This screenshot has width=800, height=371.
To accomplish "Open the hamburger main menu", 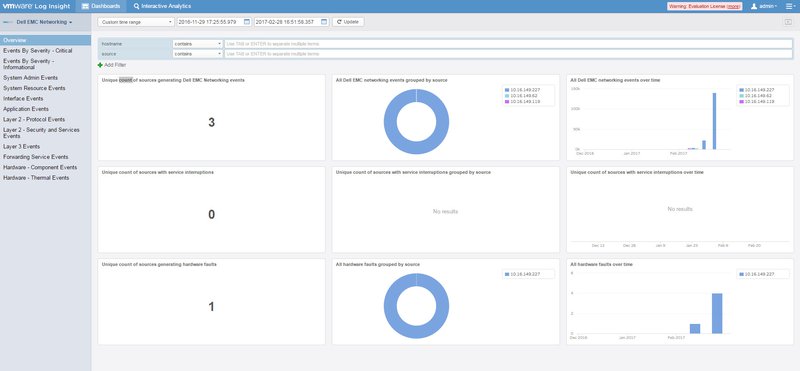I will pyautogui.click(x=790, y=6).
